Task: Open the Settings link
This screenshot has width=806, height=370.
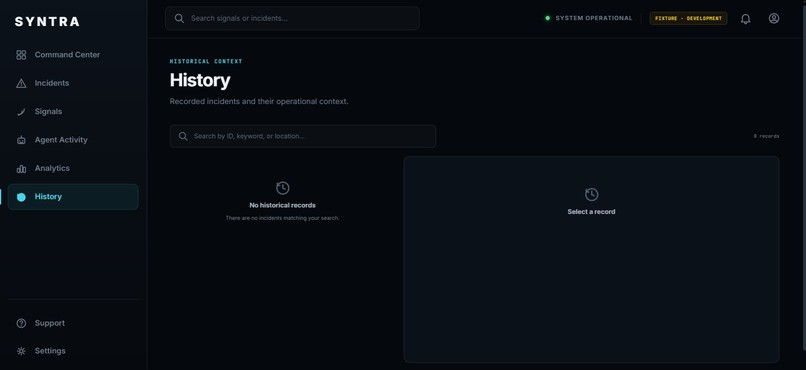Action: pyautogui.click(x=73, y=351)
